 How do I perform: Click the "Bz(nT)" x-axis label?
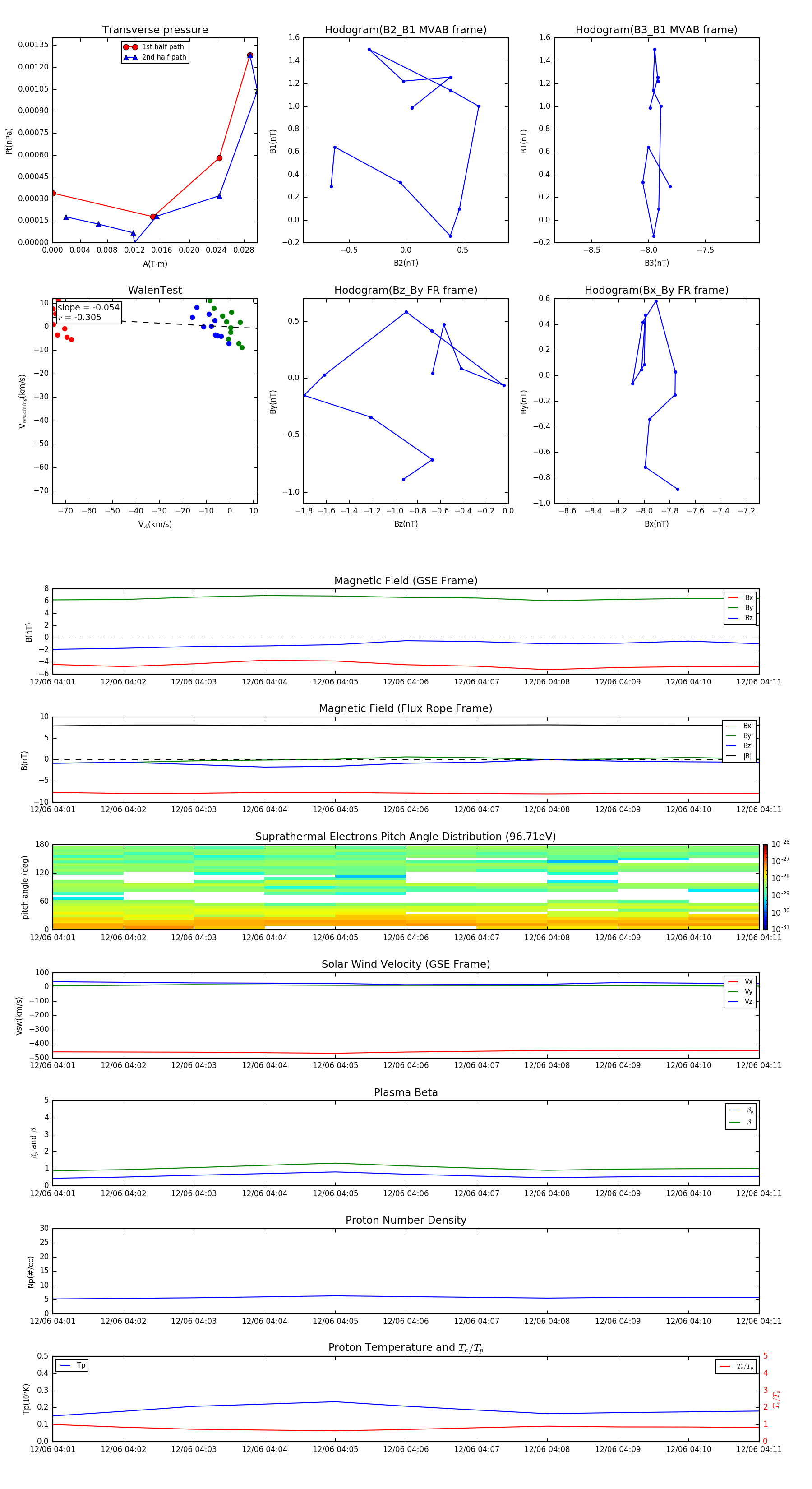click(x=406, y=524)
